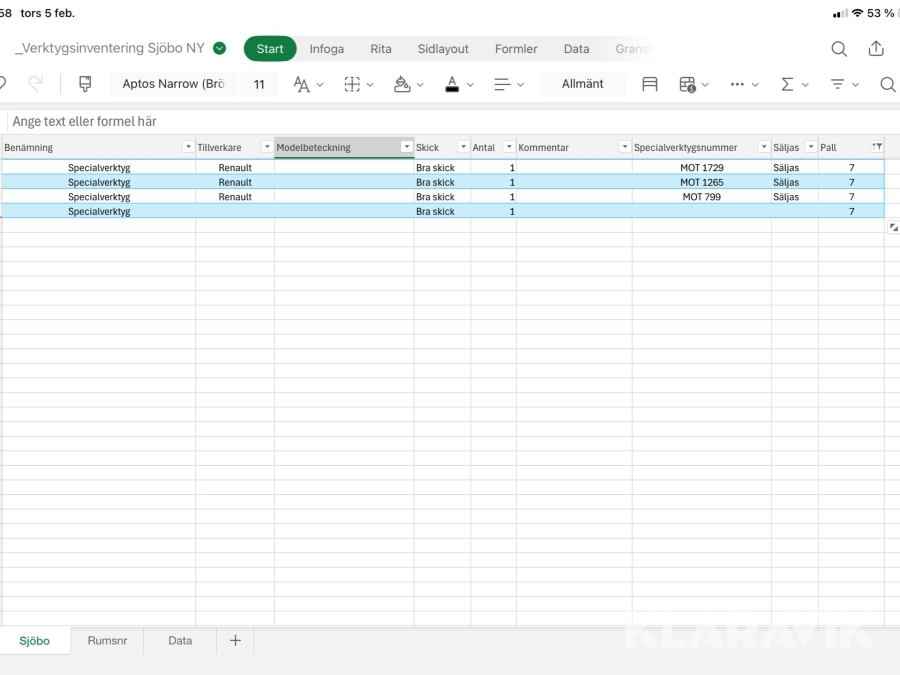
Task: Add a new sheet with plus button
Action: coord(235,640)
